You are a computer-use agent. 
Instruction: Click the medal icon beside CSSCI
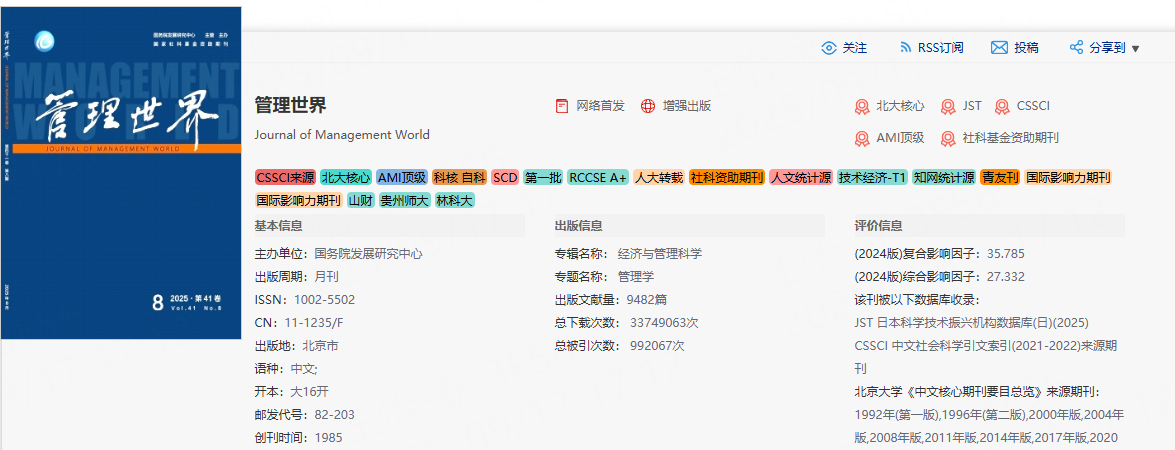1002,106
